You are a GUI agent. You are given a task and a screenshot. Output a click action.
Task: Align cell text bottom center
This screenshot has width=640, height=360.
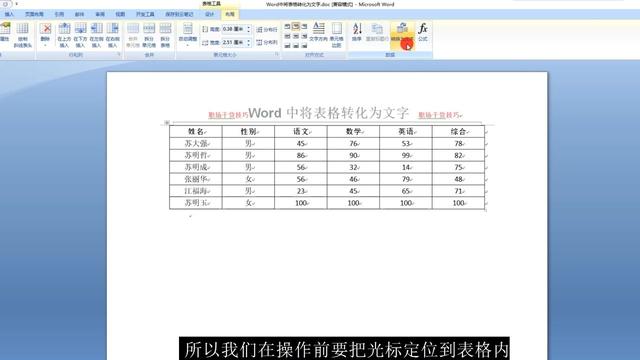click(296, 45)
